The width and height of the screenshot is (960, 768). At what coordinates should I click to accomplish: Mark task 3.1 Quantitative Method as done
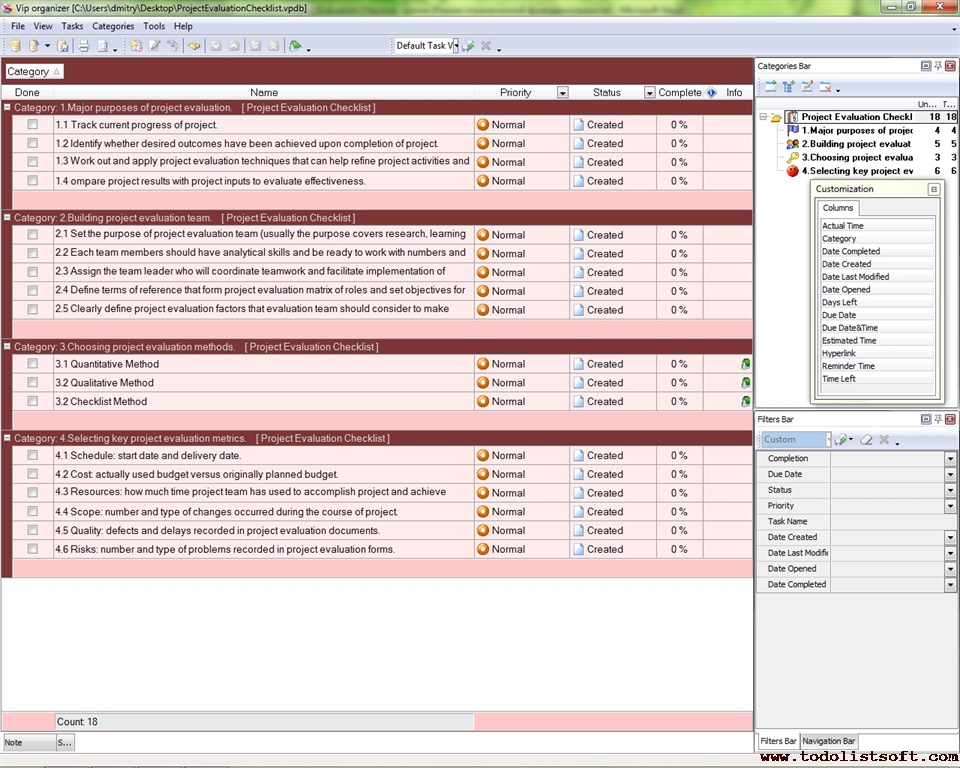point(33,364)
